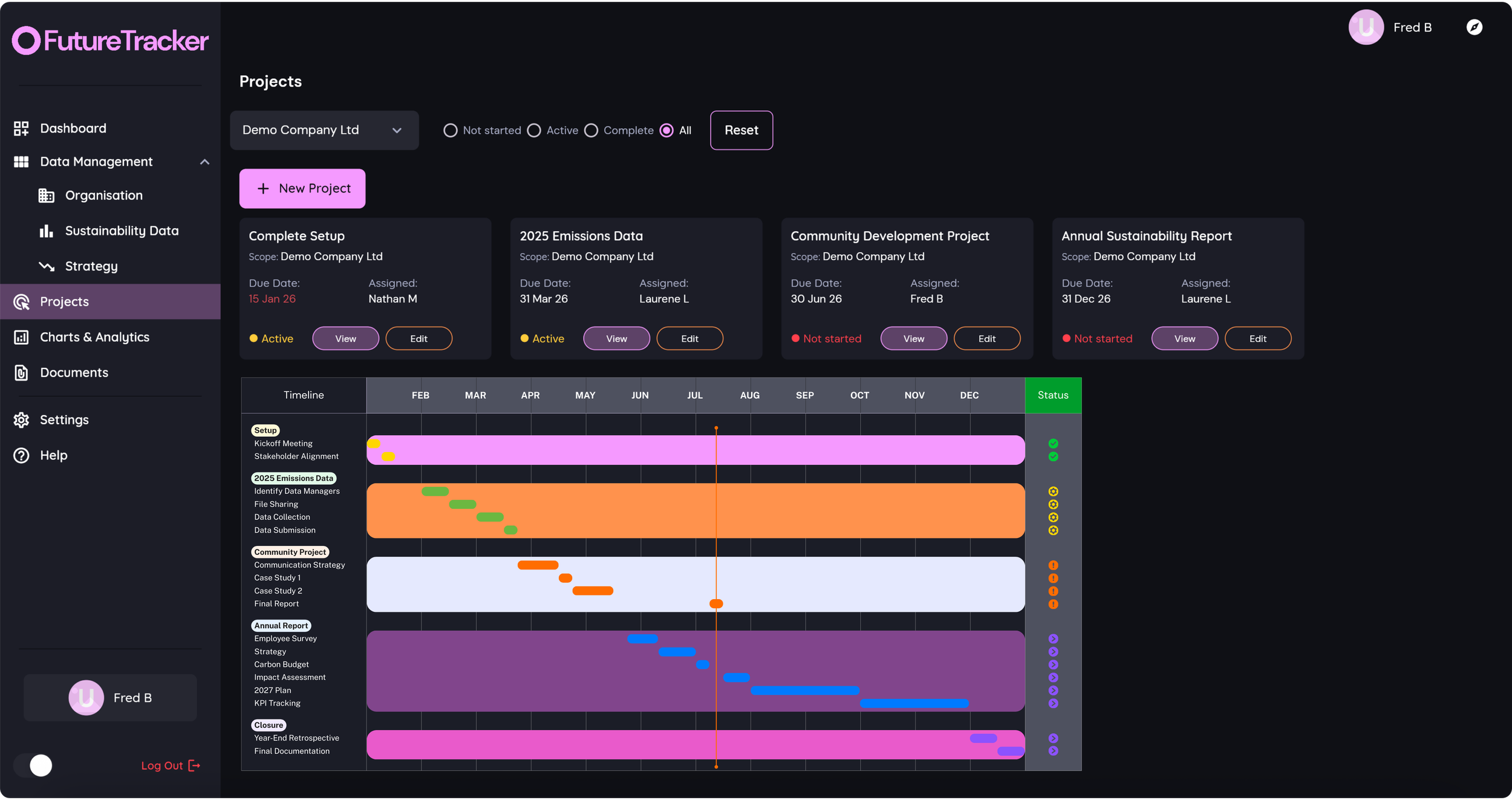Click the New Project button
The height and width of the screenshot is (800, 1512).
click(302, 189)
